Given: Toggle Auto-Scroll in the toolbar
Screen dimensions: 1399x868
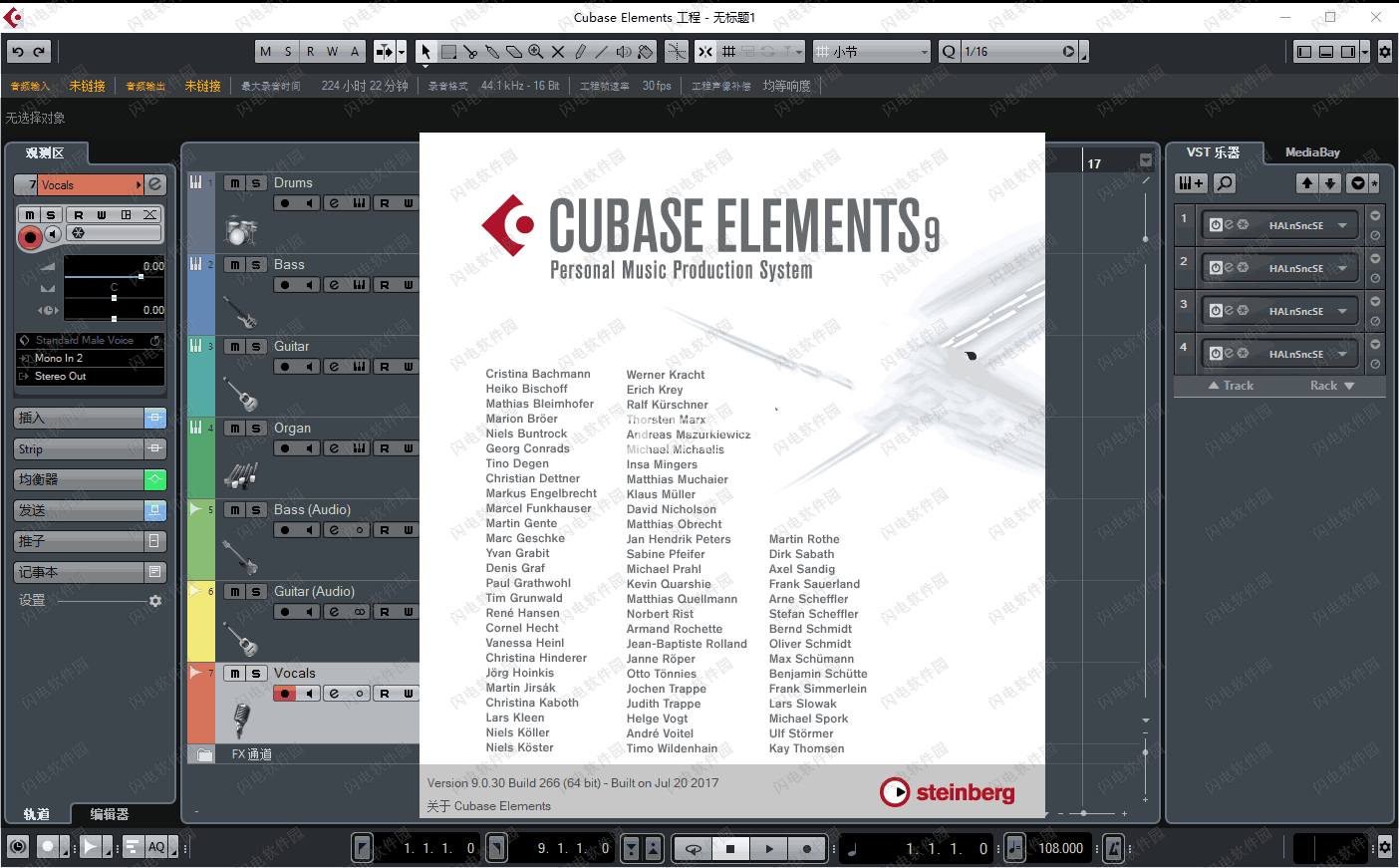Looking at the screenshot, I should click(x=384, y=52).
